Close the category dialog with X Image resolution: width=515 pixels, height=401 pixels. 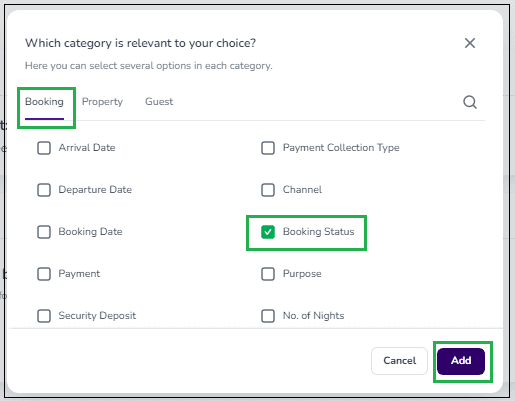click(470, 43)
